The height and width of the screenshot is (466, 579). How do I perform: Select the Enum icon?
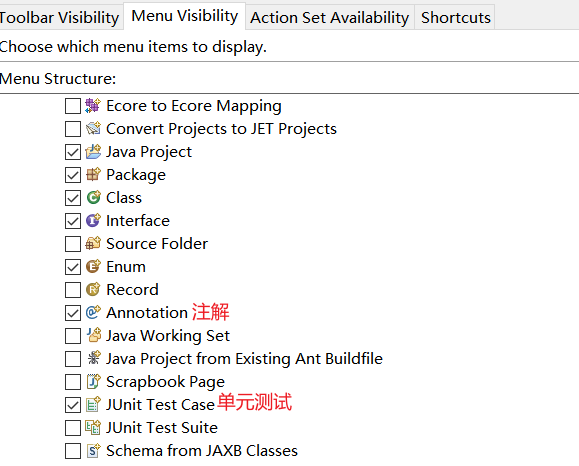[x=93, y=267]
